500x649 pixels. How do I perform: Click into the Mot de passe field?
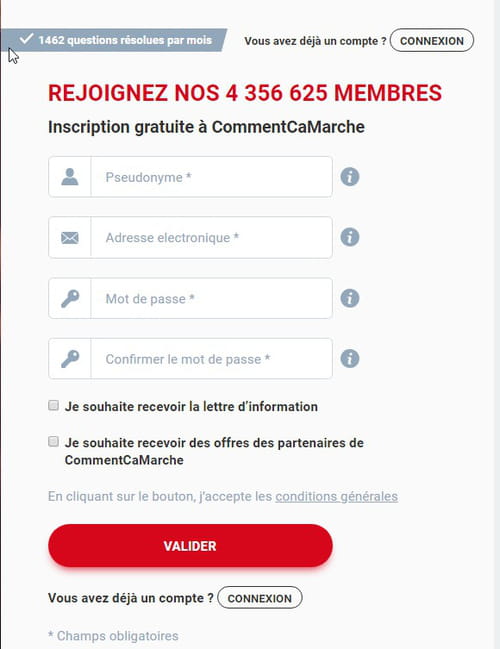point(212,298)
